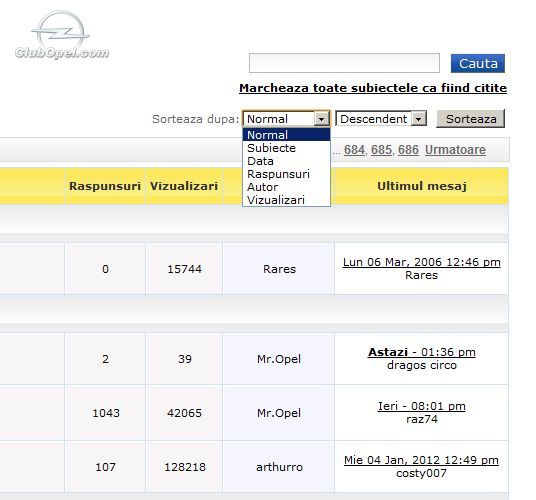This screenshot has width=536, height=500.
Task: Go to page 684
Action: point(354,150)
